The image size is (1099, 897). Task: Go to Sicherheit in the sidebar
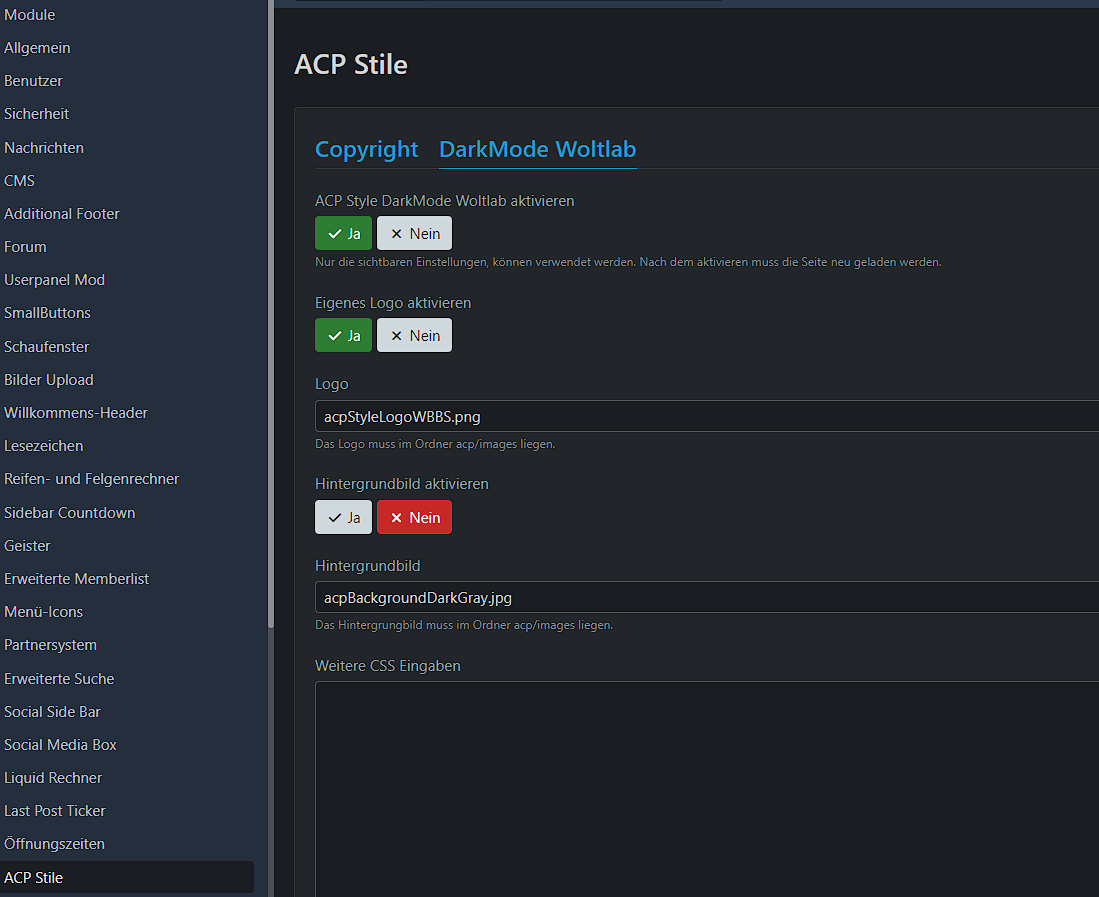(36, 114)
